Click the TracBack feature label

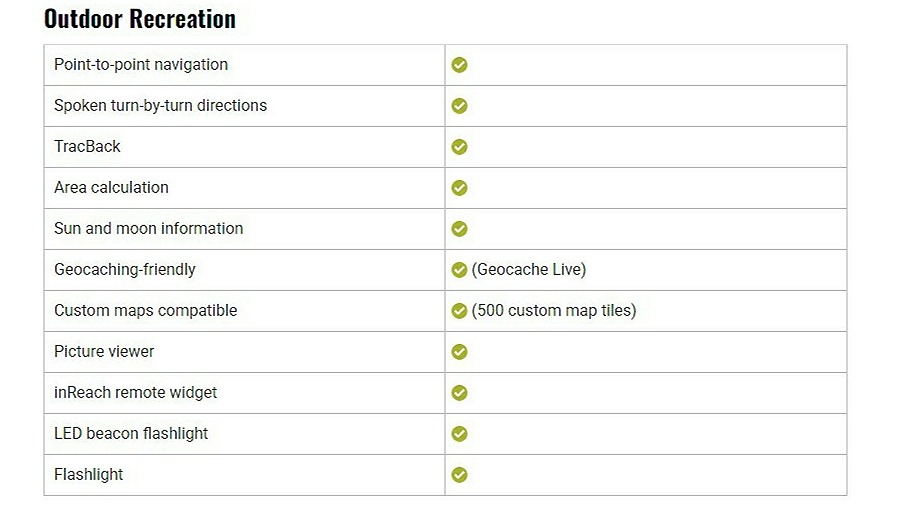click(87, 147)
